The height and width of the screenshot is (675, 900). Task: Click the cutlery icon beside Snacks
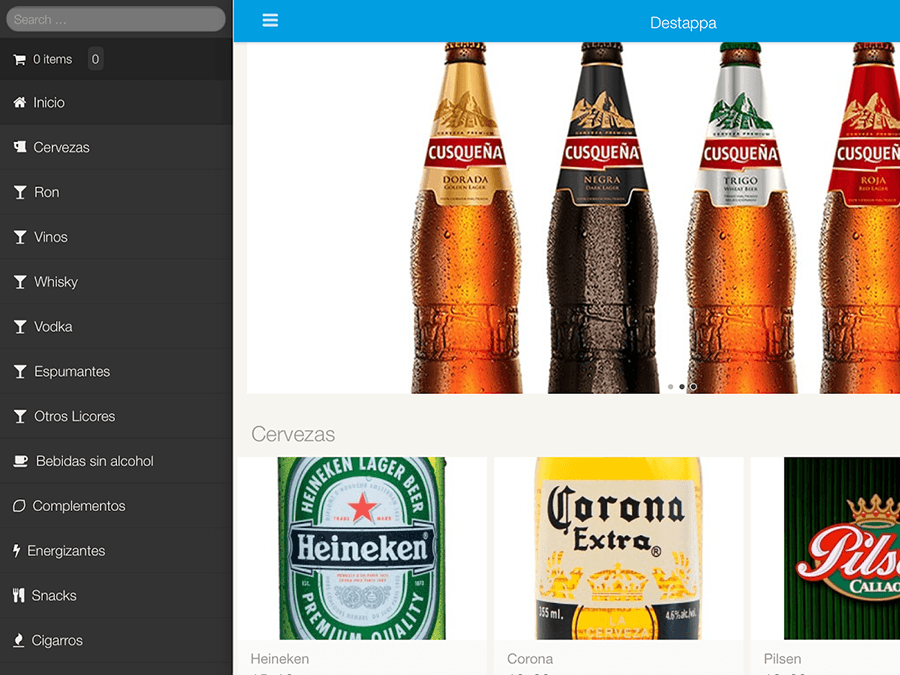point(19,595)
